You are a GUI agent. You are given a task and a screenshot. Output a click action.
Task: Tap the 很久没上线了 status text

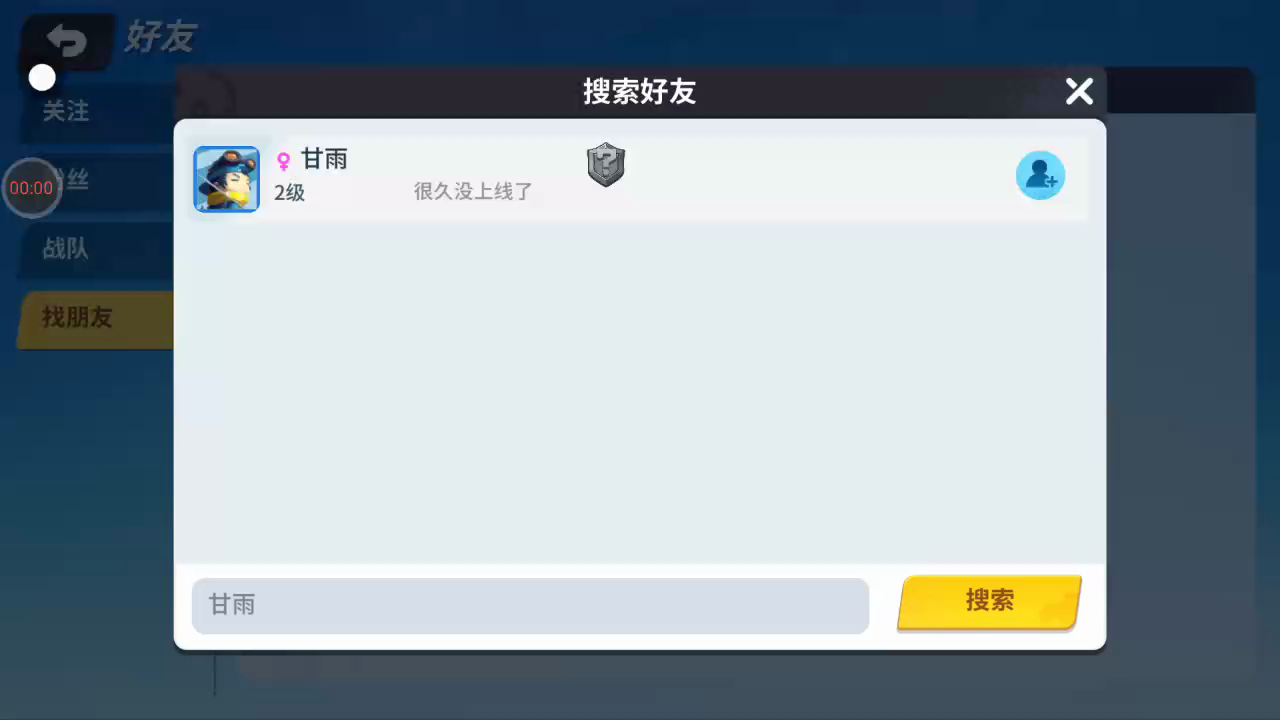(473, 191)
